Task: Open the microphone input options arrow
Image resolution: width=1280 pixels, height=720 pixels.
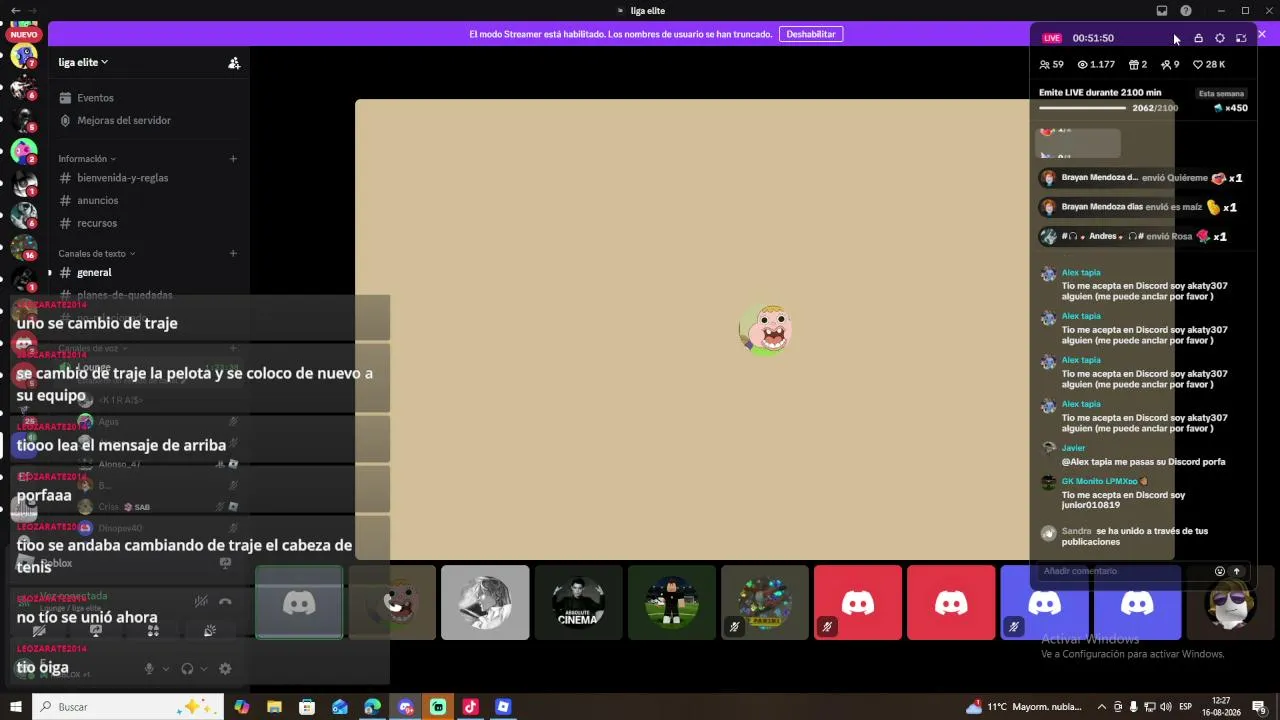Action: 165,669
